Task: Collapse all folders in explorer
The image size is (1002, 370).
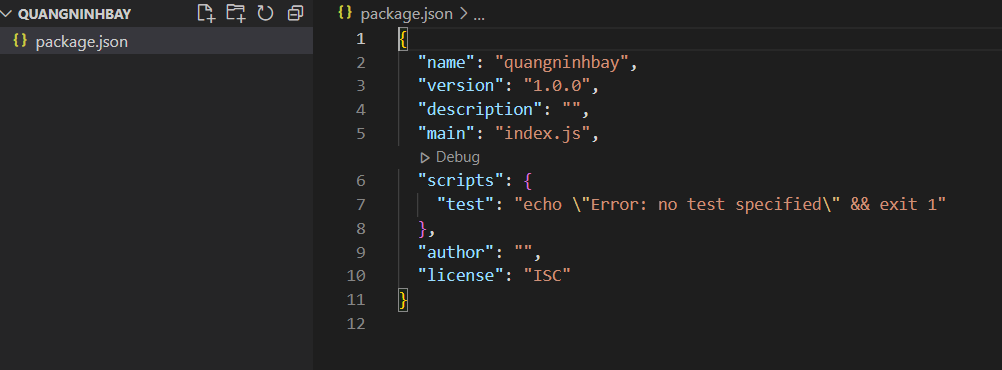Action: click(295, 13)
